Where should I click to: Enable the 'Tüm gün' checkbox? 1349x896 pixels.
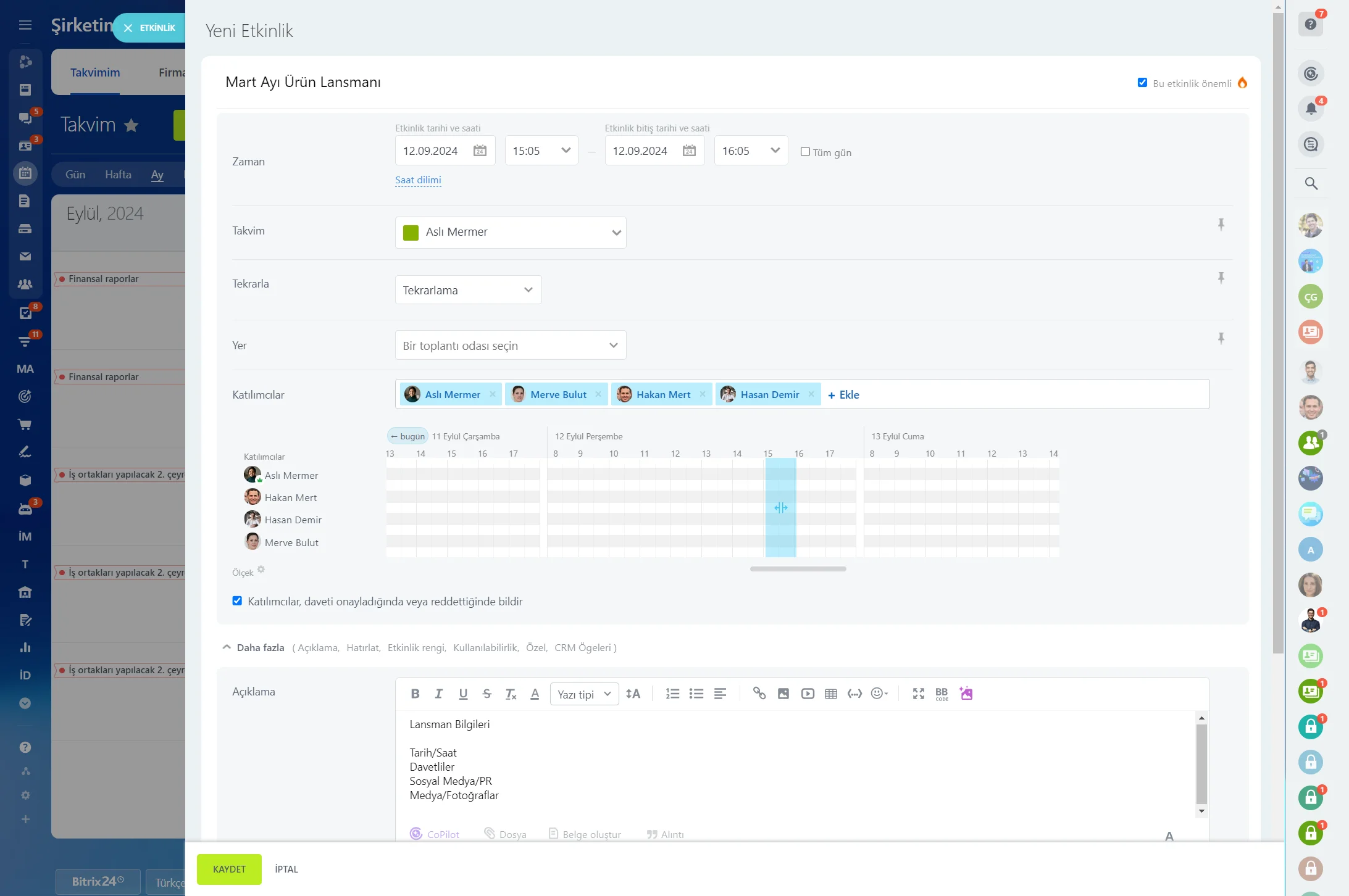805,152
